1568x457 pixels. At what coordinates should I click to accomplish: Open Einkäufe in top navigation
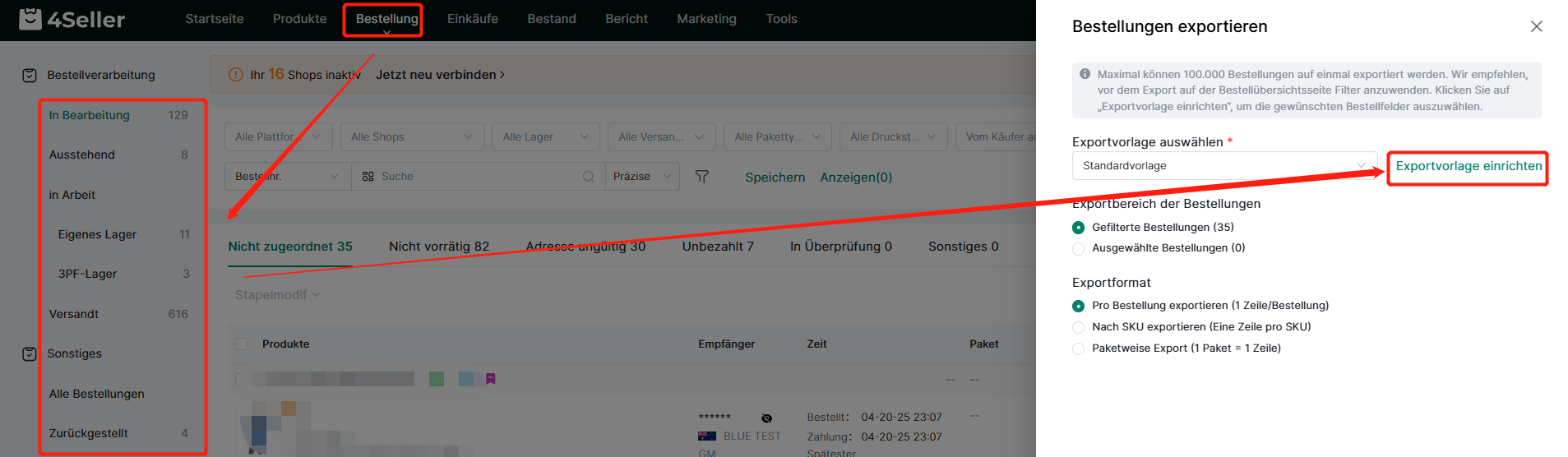(473, 18)
